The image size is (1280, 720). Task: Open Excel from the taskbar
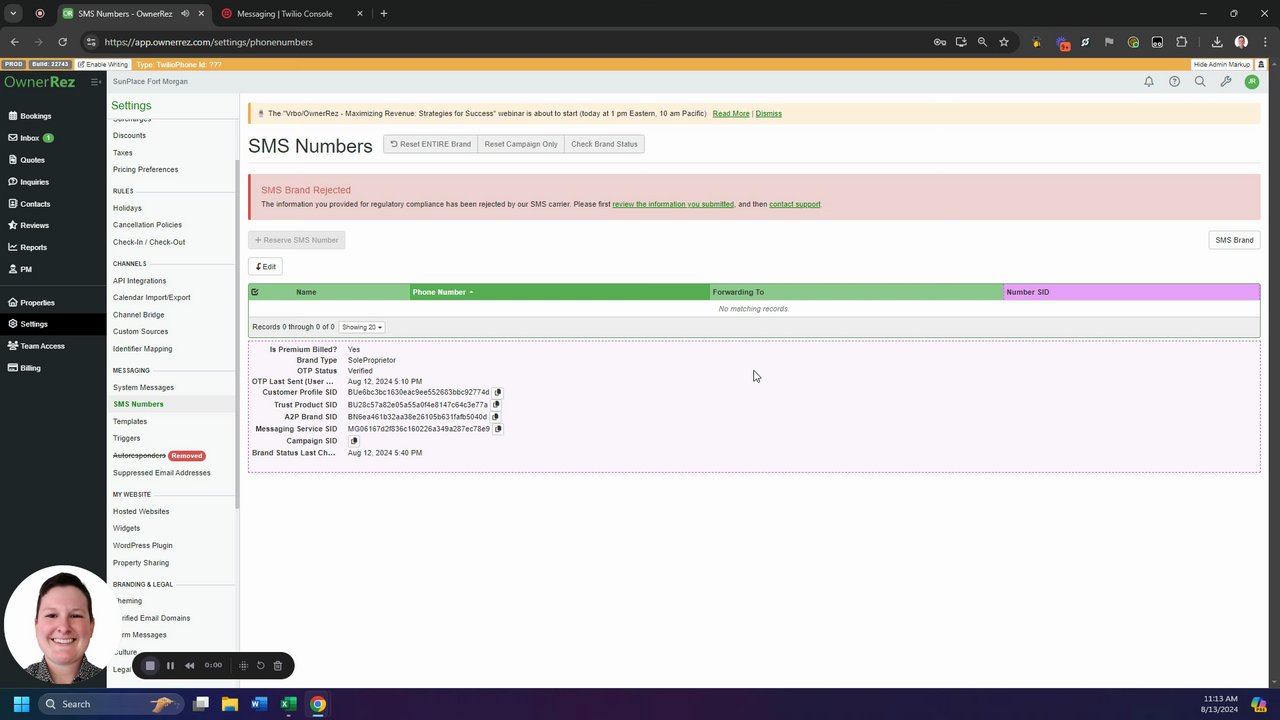(x=288, y=704)
